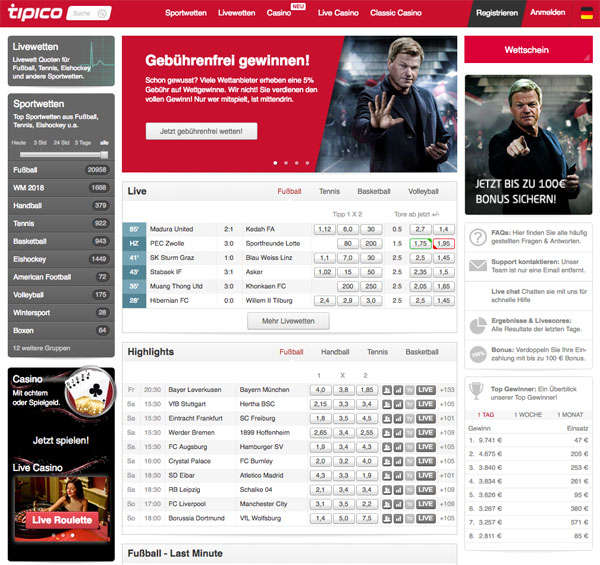Show statistics icon for RB Leipzig match
The height and width of the screenshot is (565, 600).
pos(398,490)
